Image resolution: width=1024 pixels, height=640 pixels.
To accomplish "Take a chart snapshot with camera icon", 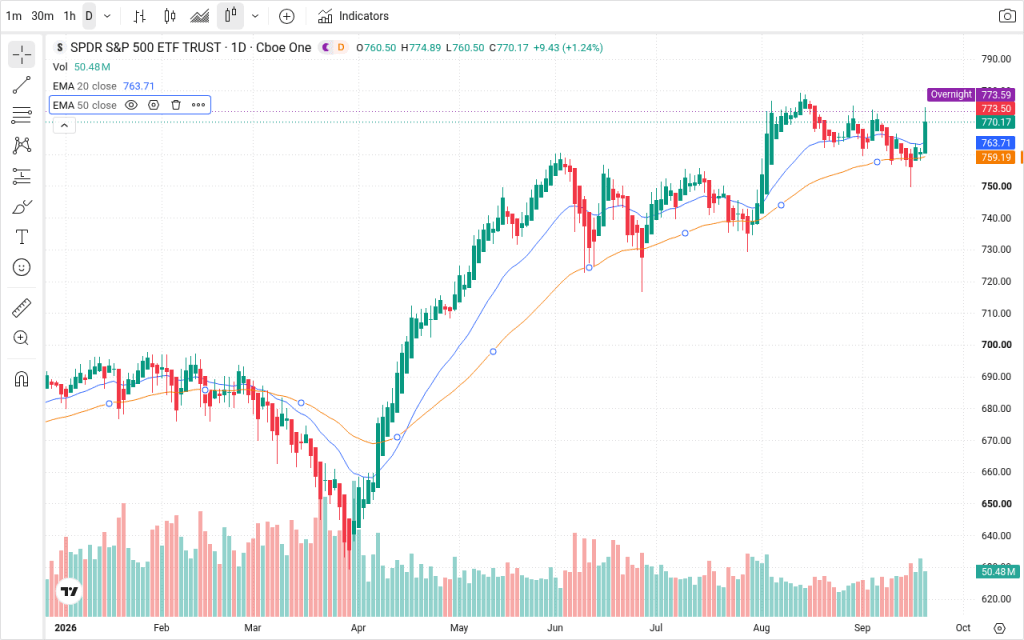I will (1007, 16).
